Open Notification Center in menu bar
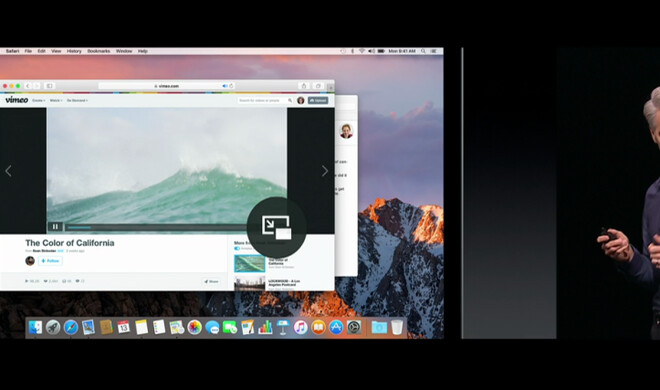The height and width of the screenshot is (390, 660). pos(434,51)
